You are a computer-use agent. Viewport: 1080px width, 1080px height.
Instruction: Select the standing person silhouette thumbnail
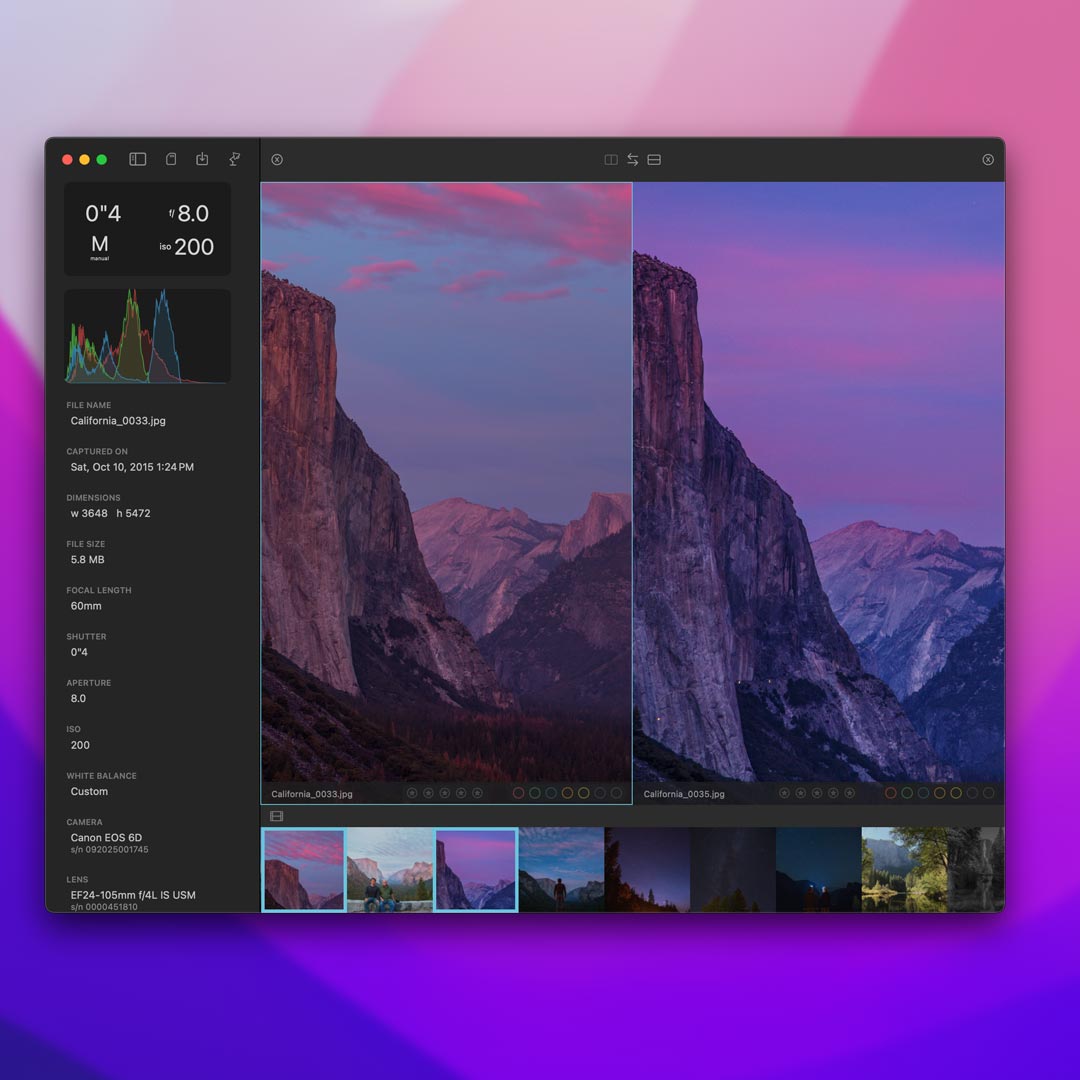[561, 870]
